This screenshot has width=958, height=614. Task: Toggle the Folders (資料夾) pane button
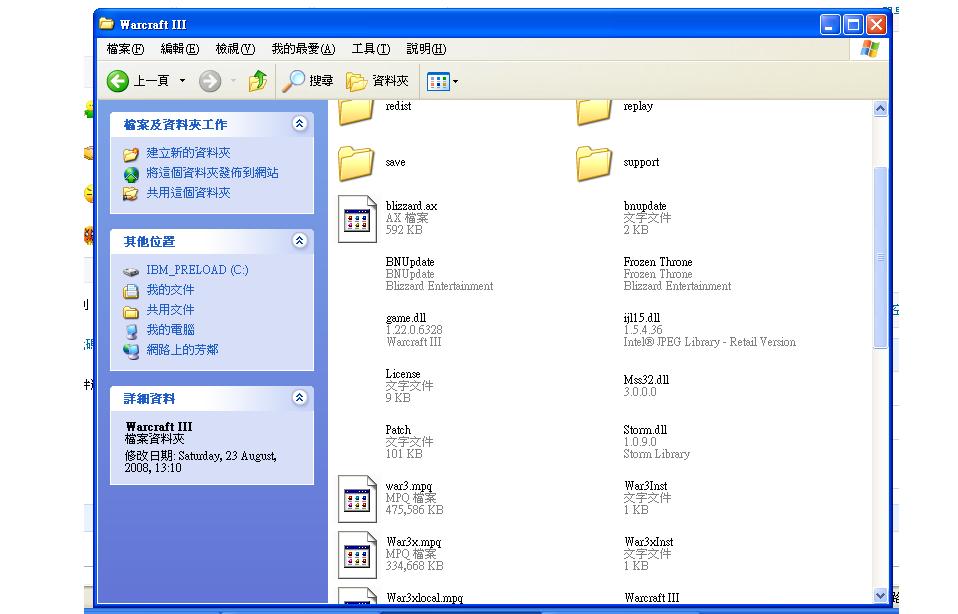(x=377, y=81)
